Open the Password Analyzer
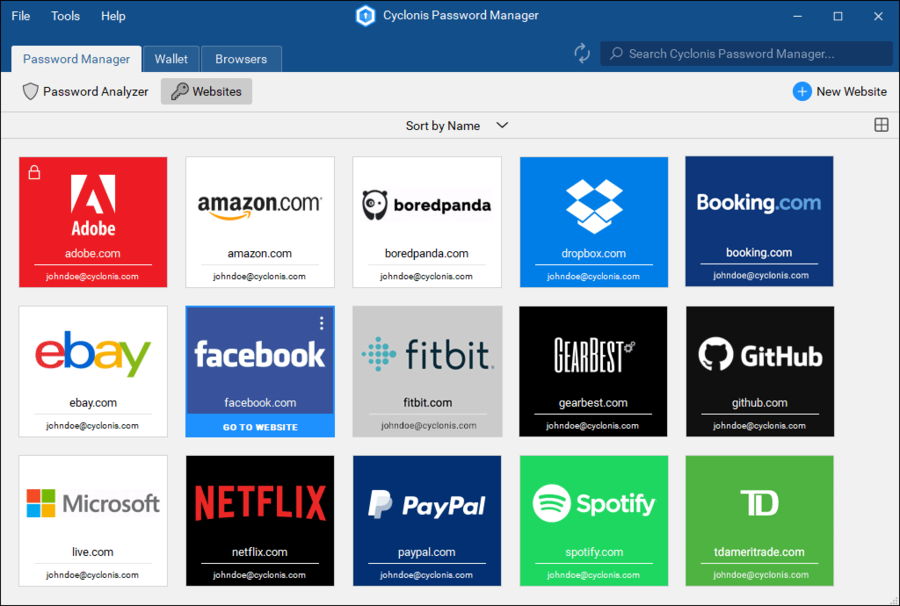 (x=84, y=91)
